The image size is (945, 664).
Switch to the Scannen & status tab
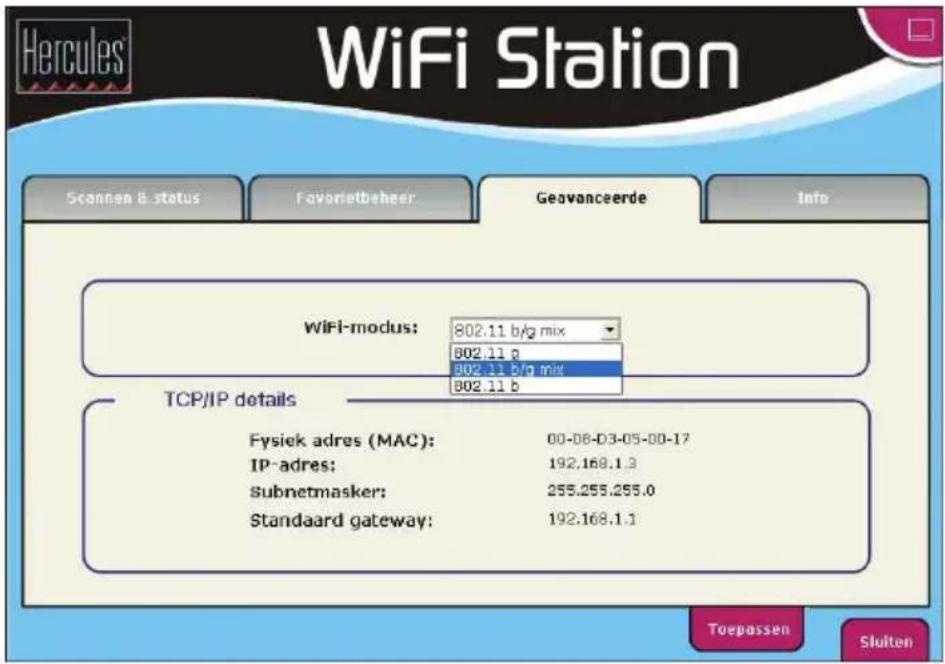(133, 199)
